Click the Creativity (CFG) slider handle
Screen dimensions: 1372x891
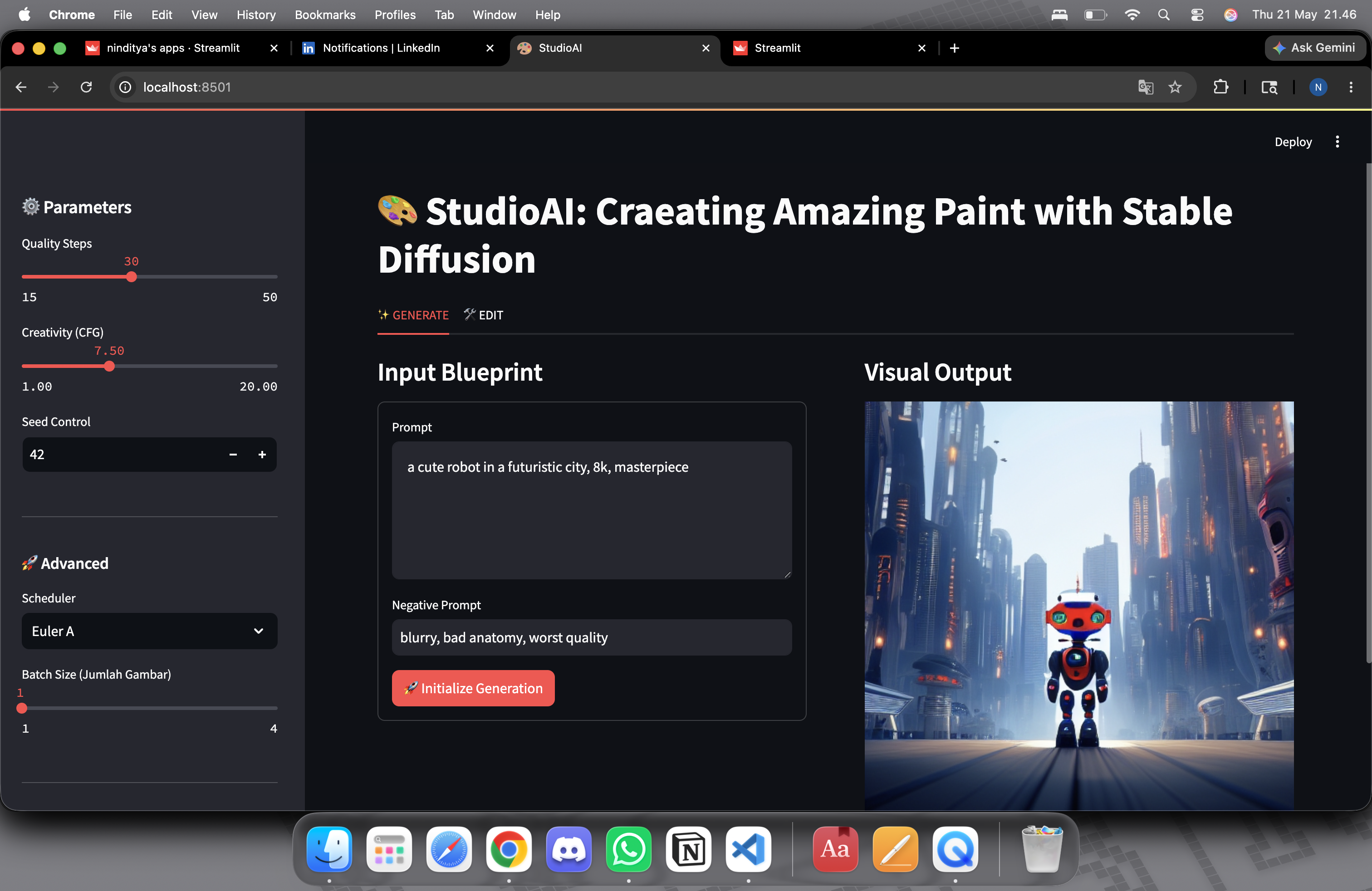[x=109, y=367]
